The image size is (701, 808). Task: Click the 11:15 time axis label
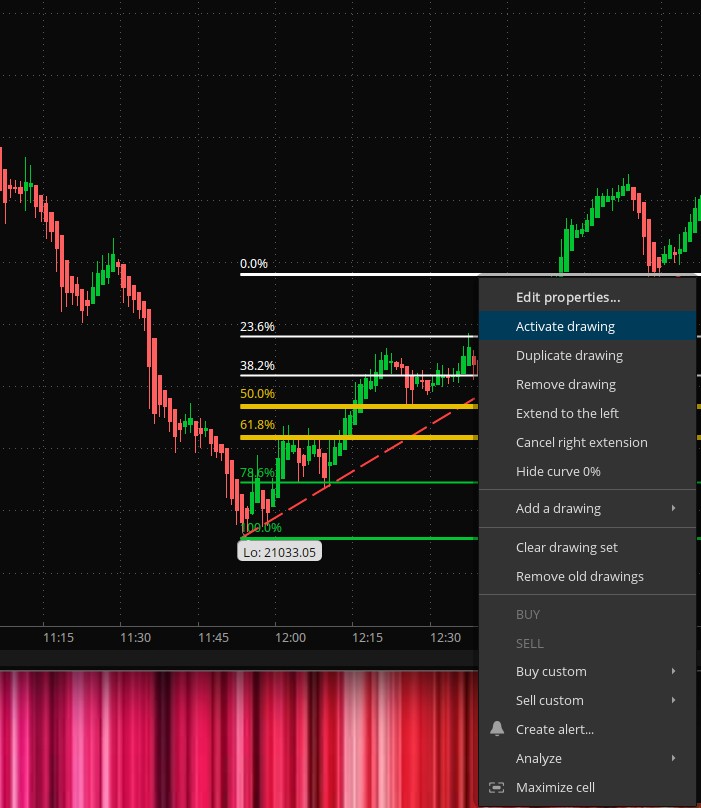[58, 638]
